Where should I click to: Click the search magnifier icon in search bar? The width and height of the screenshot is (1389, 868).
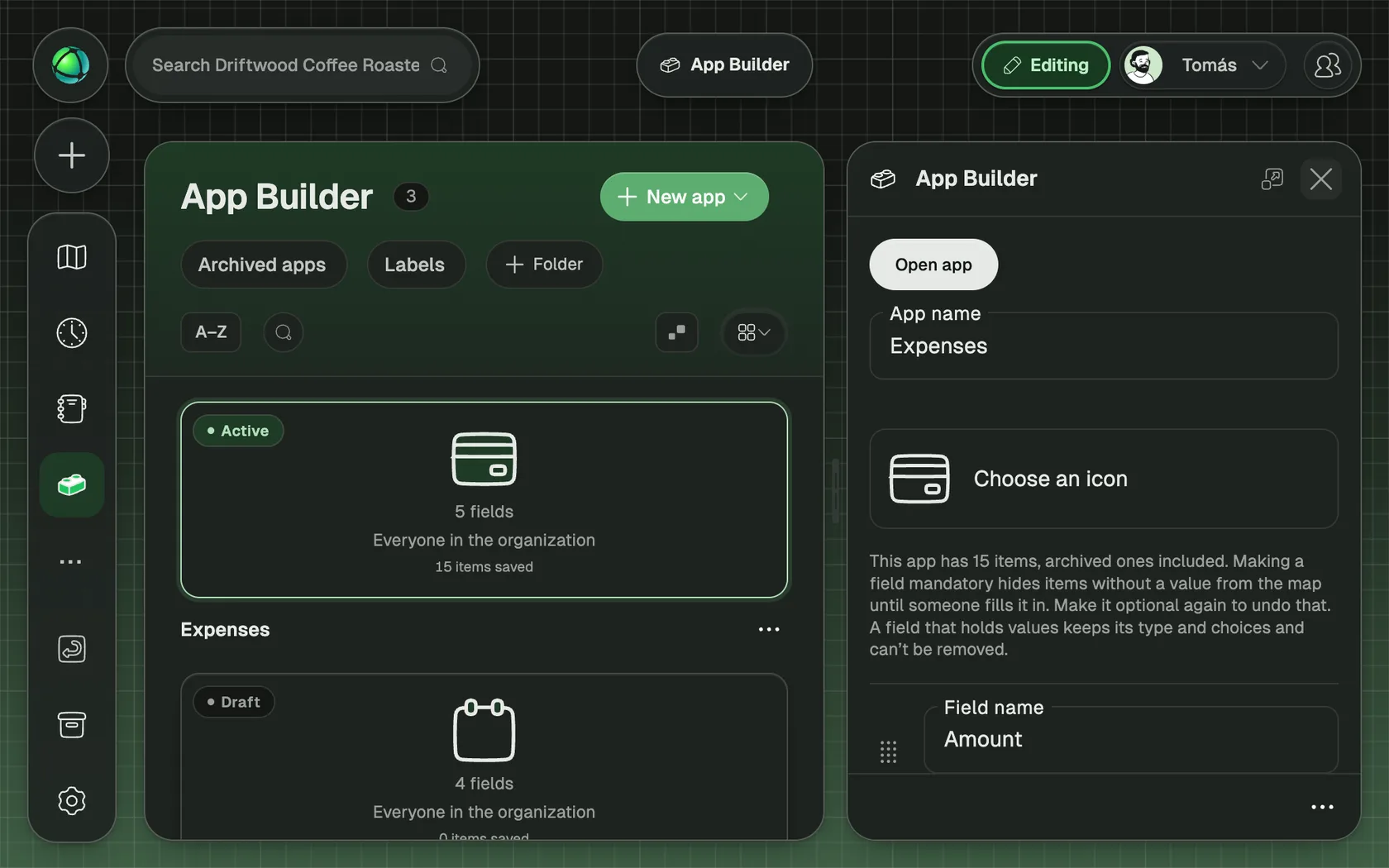[439, 65]
